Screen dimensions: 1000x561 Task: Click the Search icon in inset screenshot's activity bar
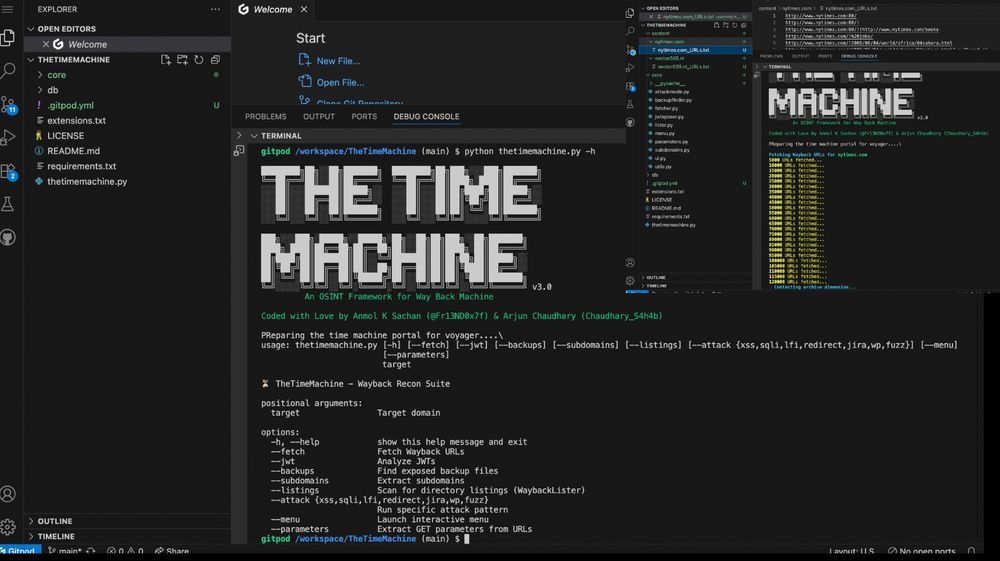pyautogui.click(x=630, y=31)
